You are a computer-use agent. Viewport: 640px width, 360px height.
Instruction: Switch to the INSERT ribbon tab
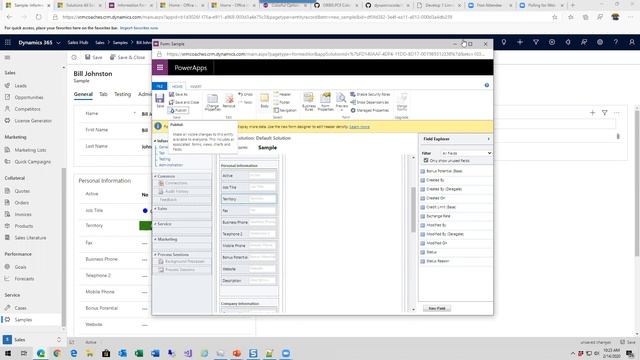196,86
